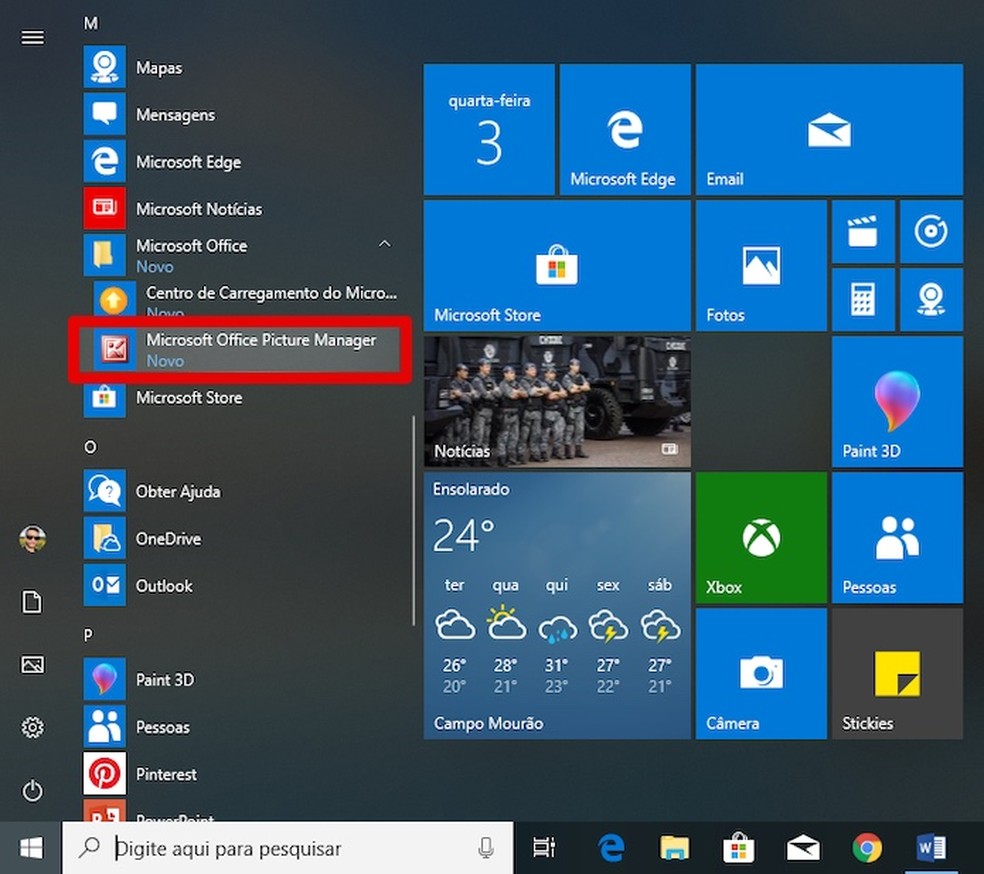The height and width of the screenshot is (874, 984).
Task: Open the Email tile
Action: 829,127
